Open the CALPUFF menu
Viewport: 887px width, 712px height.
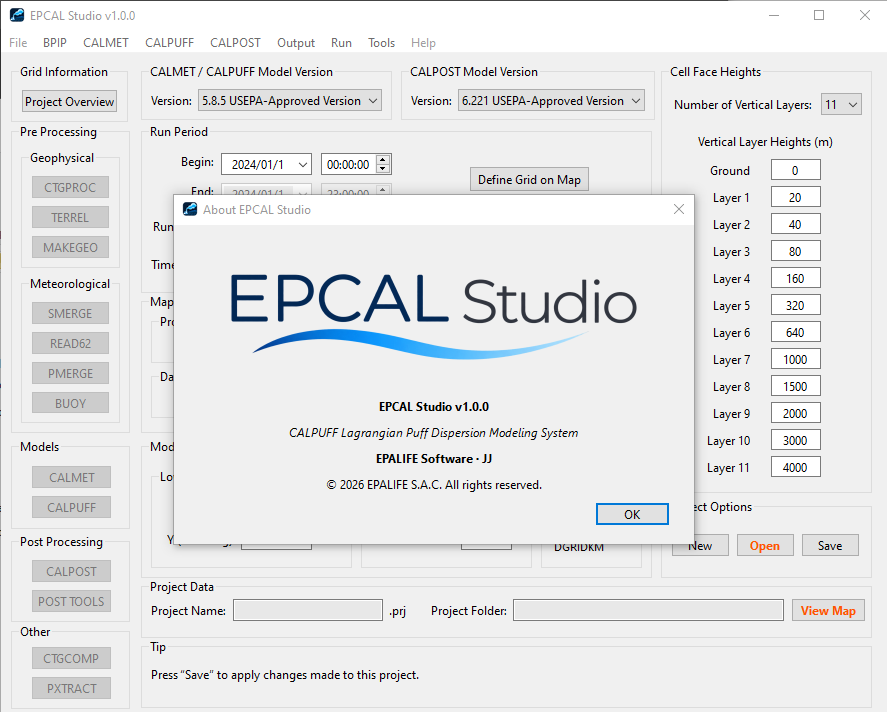(x=169, y=43)
